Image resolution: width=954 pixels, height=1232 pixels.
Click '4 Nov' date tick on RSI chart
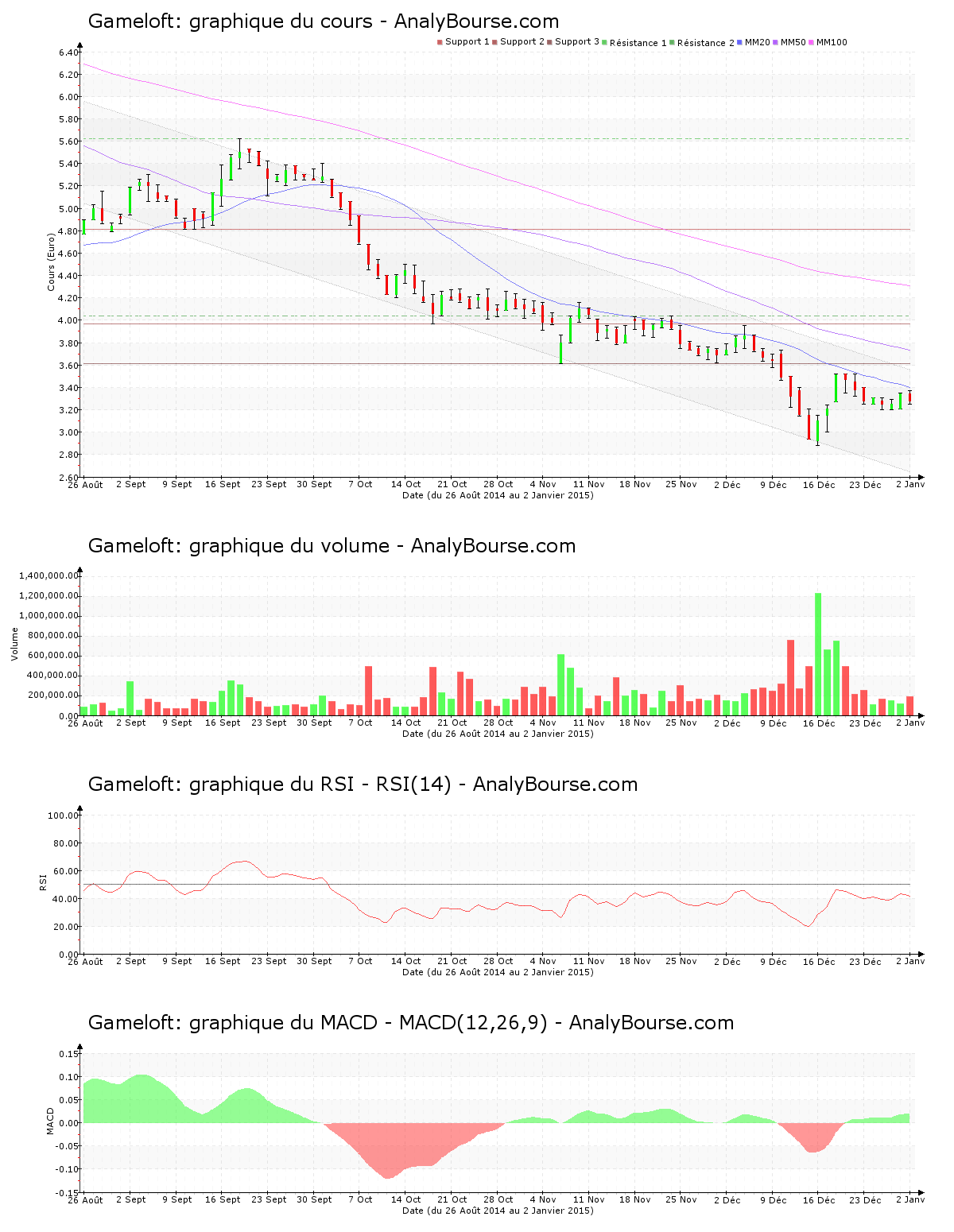pos(543,962)
